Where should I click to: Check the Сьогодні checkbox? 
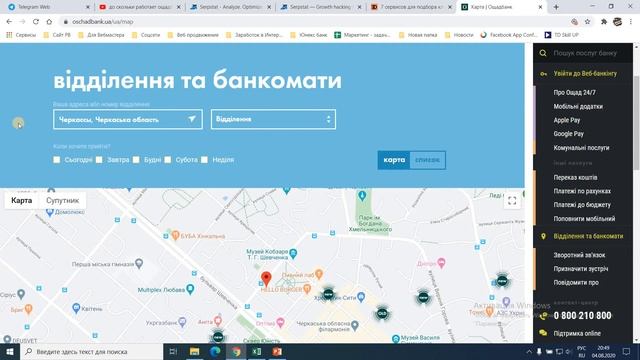coord(57,160)
